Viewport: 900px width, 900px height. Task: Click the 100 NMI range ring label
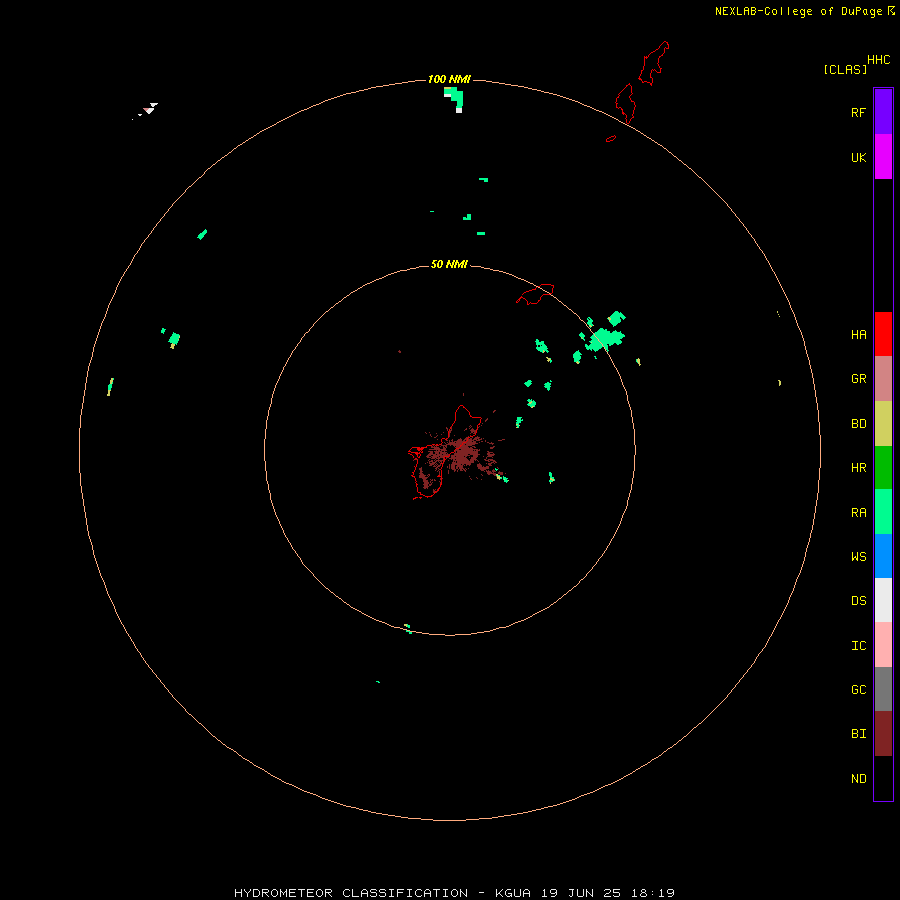point(449,79)
